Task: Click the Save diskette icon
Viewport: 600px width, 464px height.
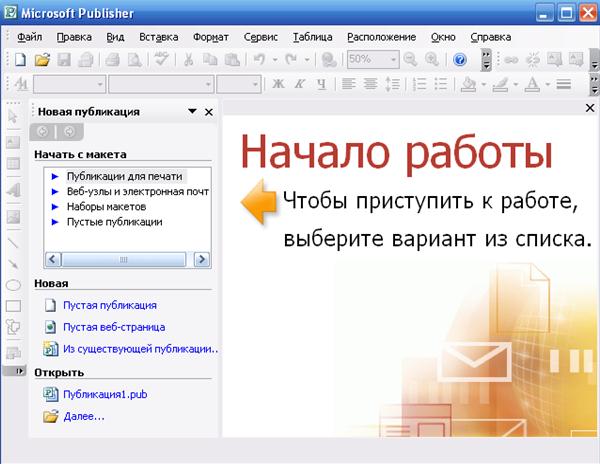Action: click(64, 60)
